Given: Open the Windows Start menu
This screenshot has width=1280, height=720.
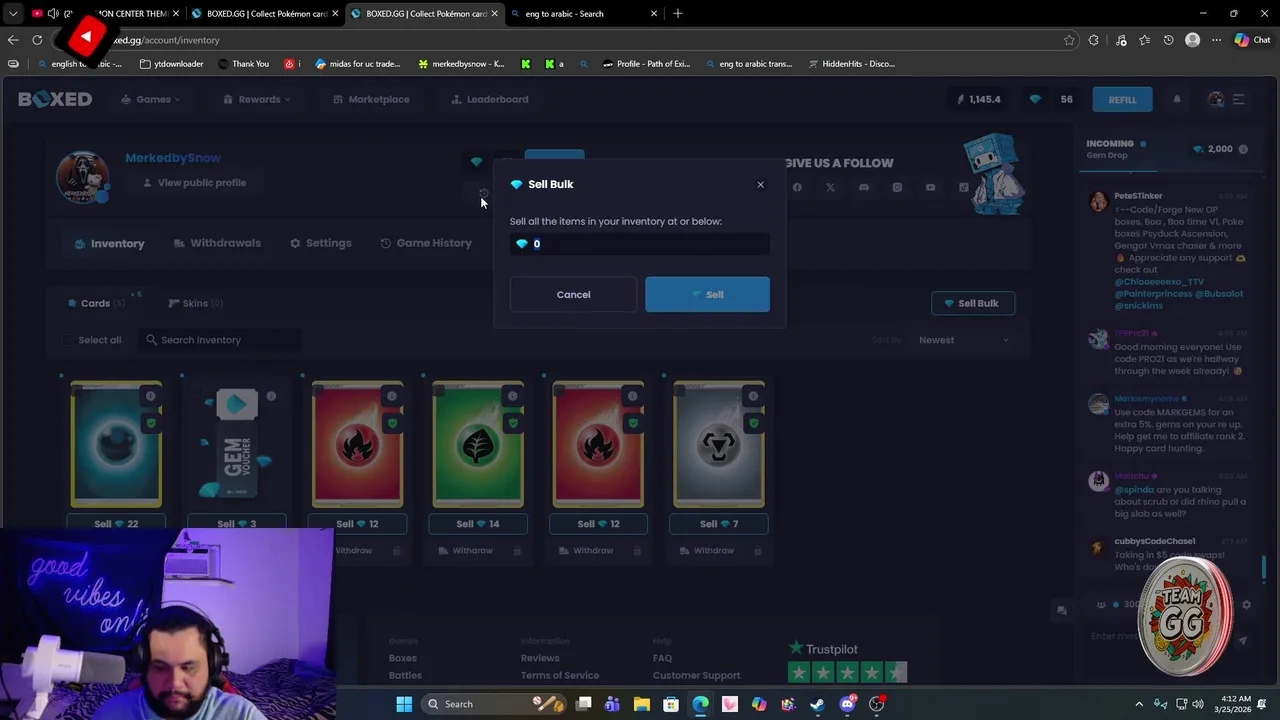Looking at the screenshot, I should 404,704.
